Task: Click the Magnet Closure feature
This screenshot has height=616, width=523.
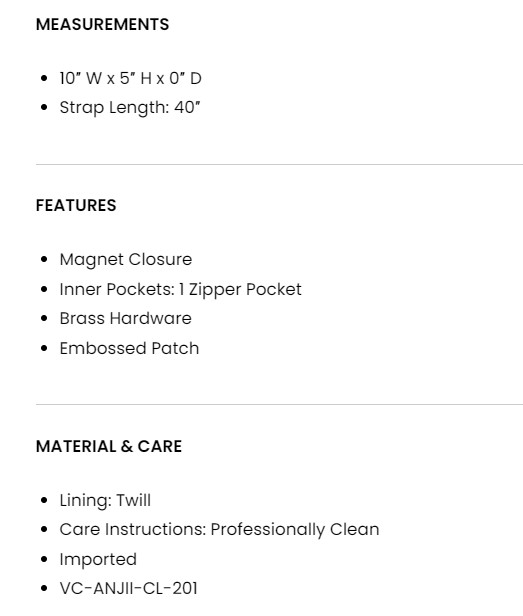Action: pos(126,259)
